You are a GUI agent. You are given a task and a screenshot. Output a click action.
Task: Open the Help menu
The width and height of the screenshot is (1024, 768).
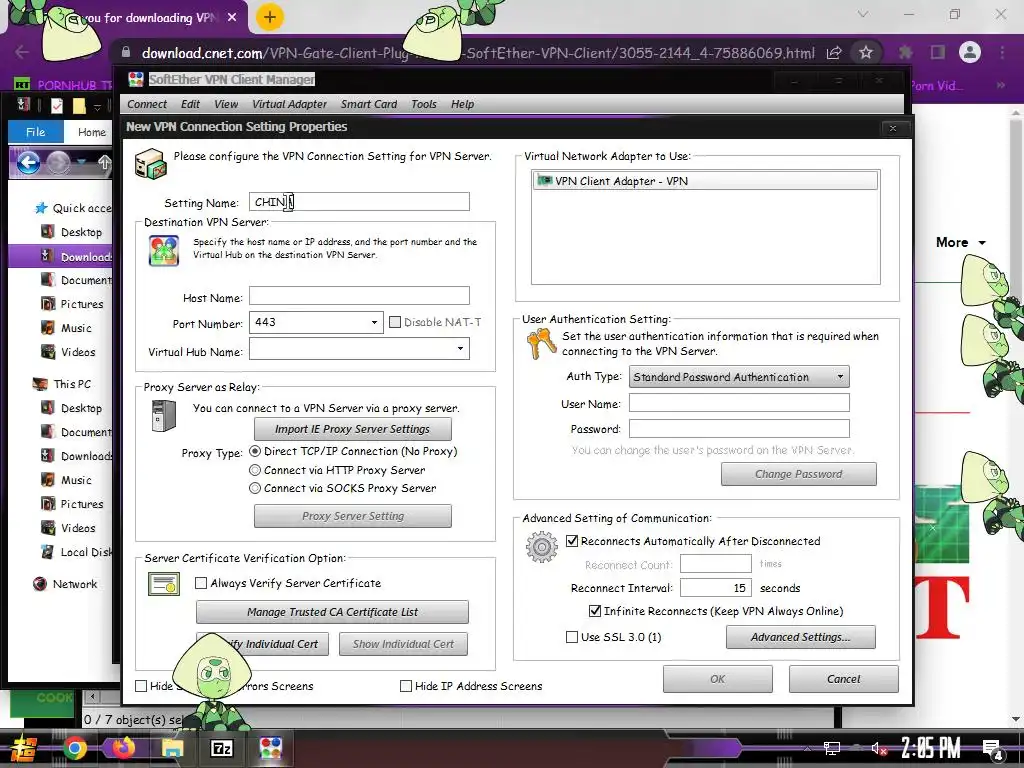[462, 104]
